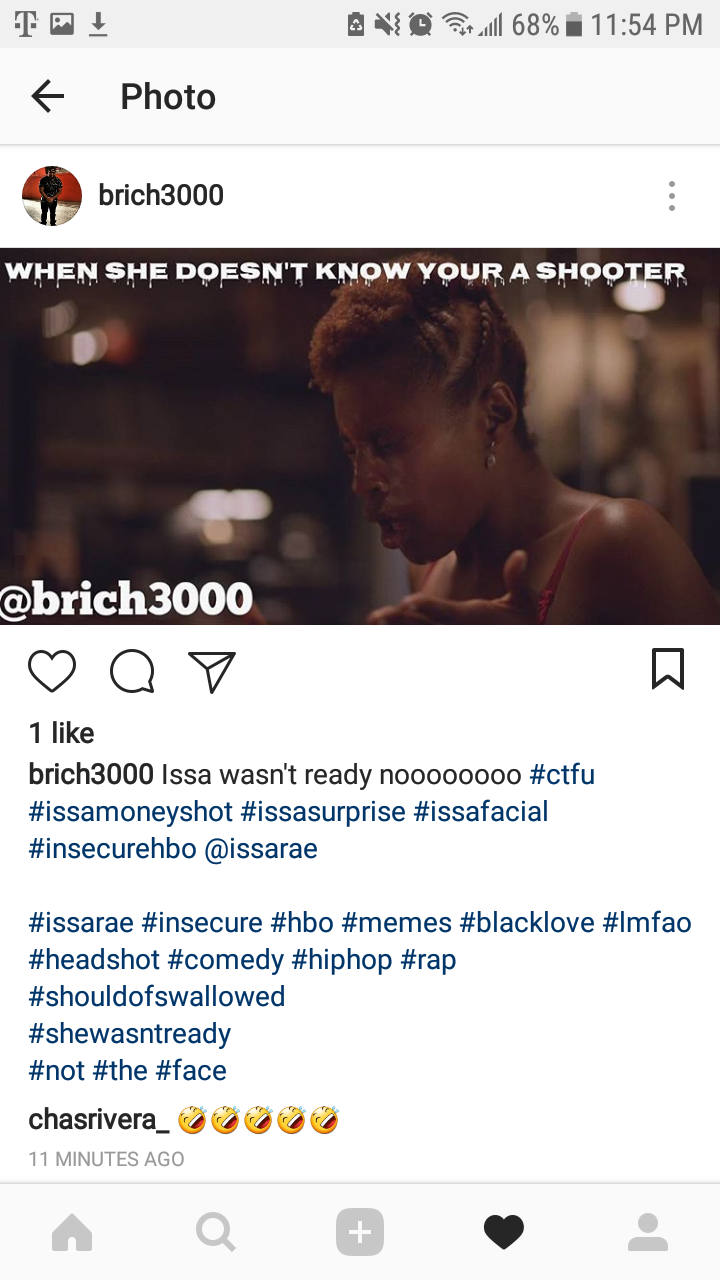
Task: Open Search tab magnifier icon
Action: (216, 1233)
